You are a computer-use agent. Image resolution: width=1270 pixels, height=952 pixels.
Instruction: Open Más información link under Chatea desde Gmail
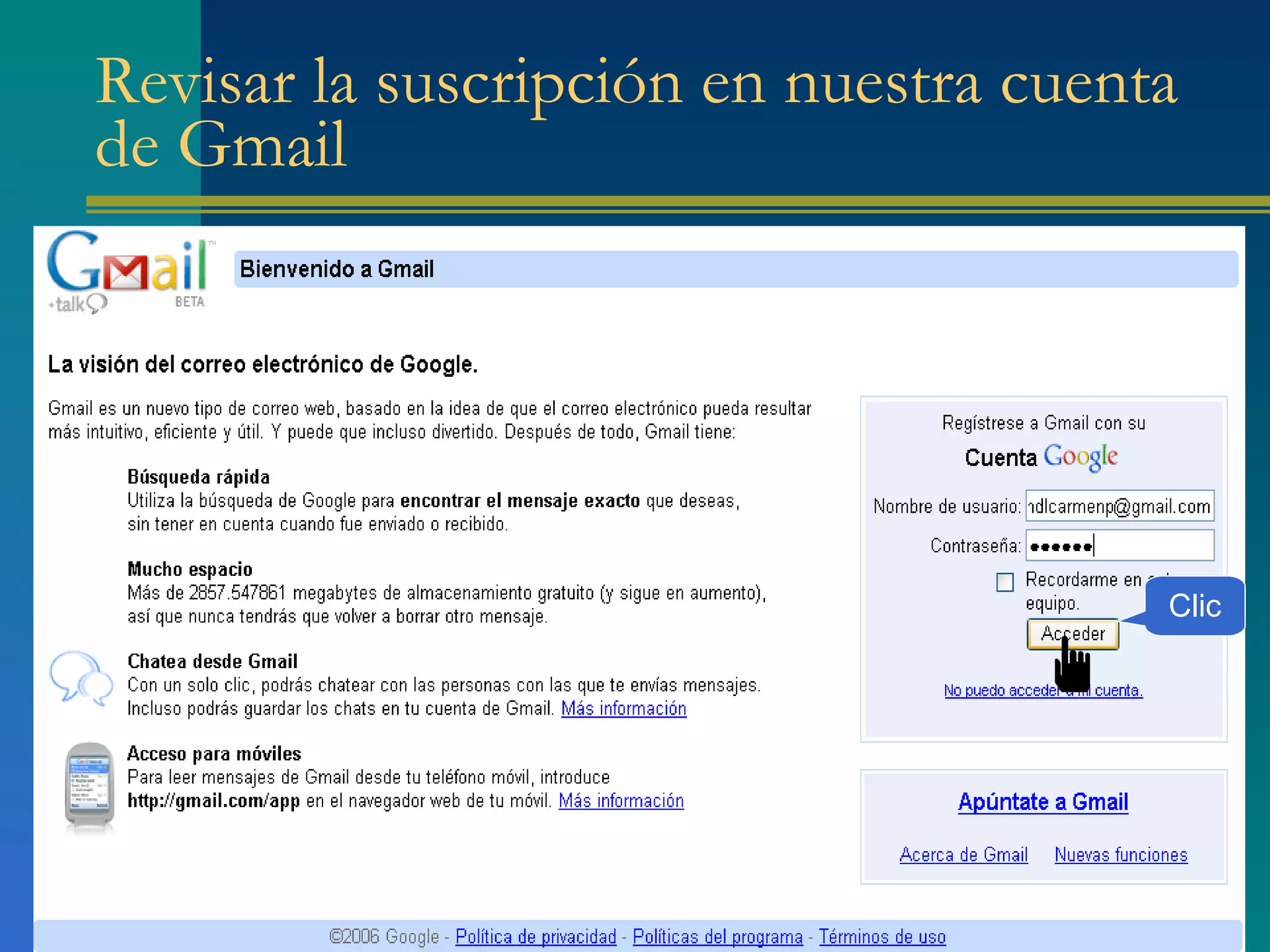(624, 708)
